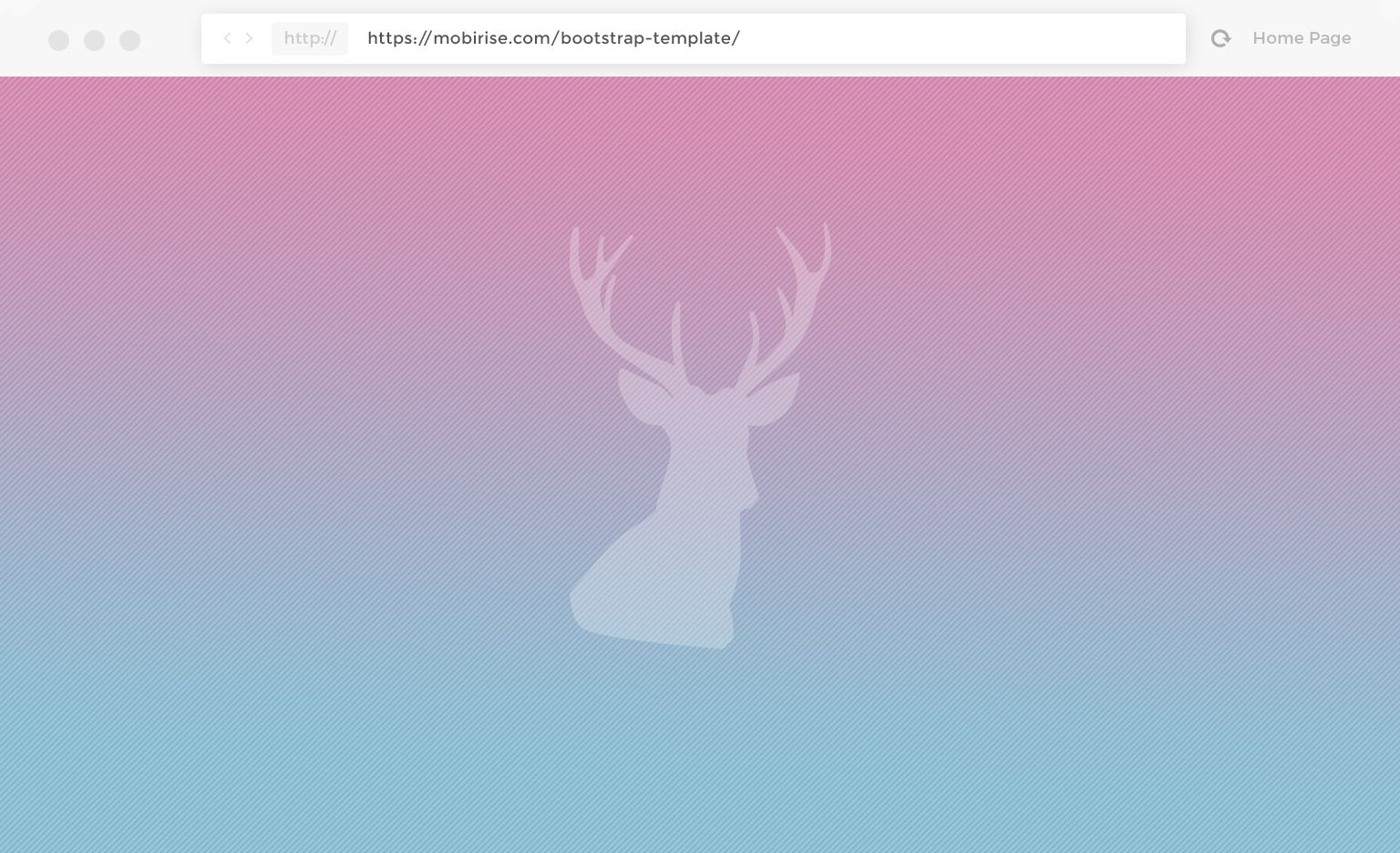Focus the empty space in the address bar

coord(957,38)
